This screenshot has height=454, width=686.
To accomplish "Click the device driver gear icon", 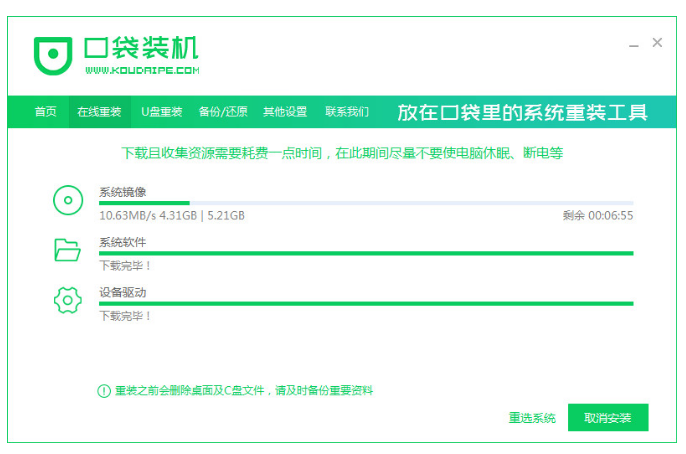I will pos(68,300).
